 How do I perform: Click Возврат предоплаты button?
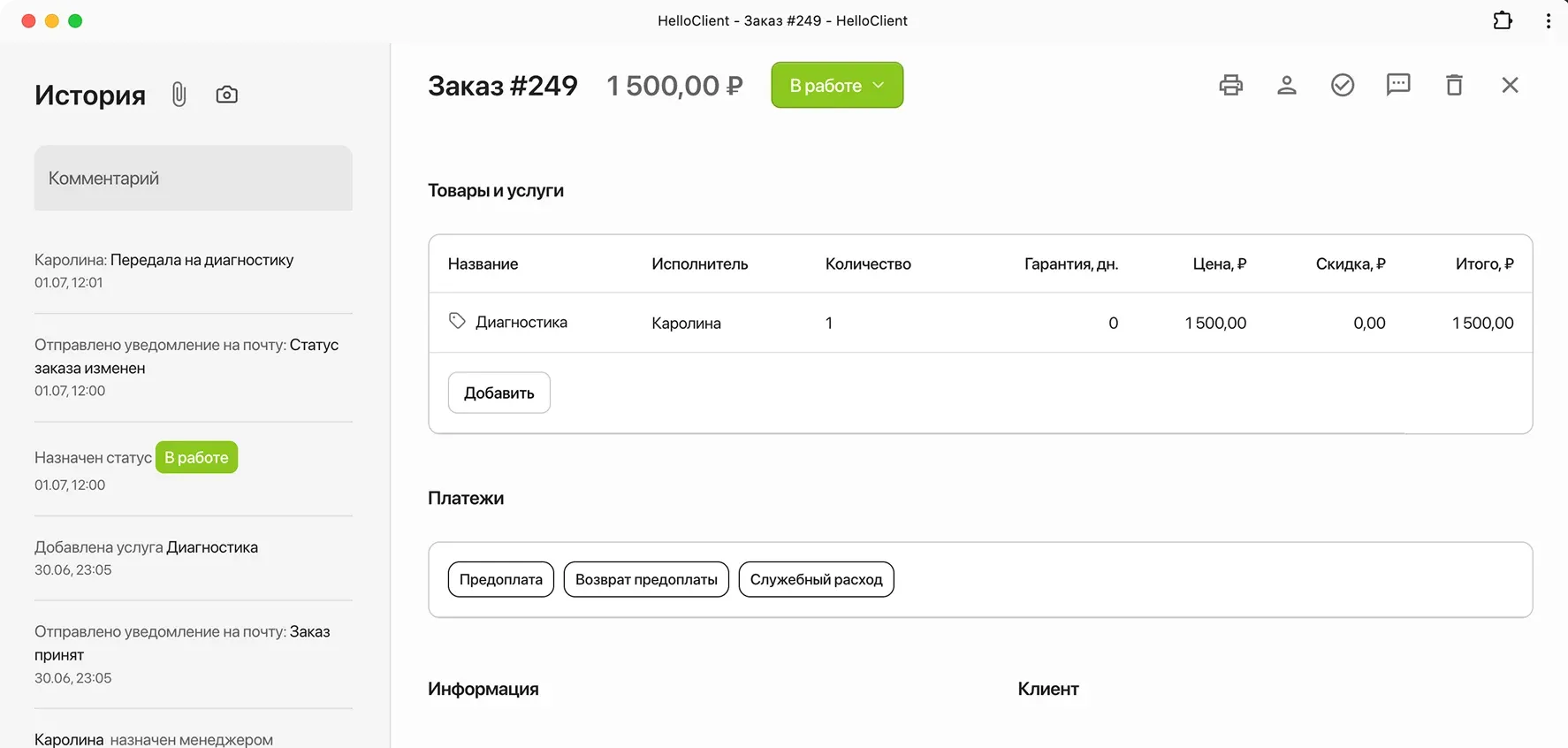(x=646, y=579)
